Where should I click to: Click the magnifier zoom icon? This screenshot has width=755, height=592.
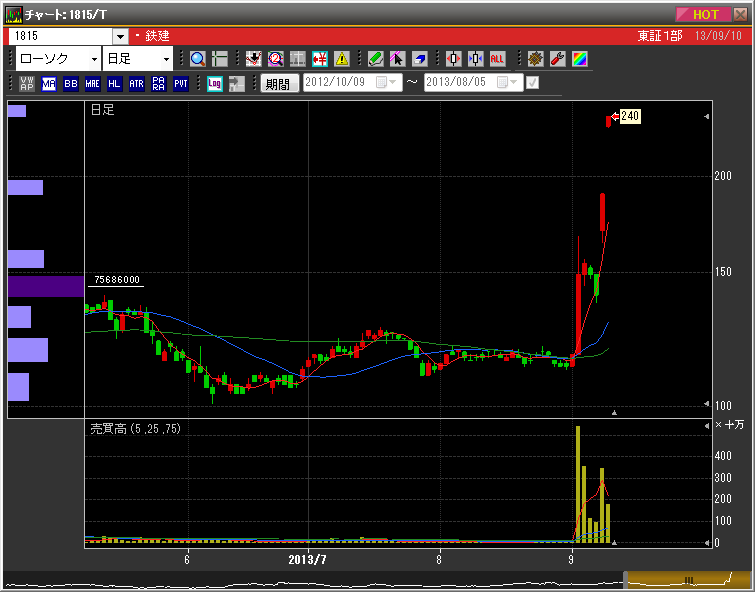198,59
